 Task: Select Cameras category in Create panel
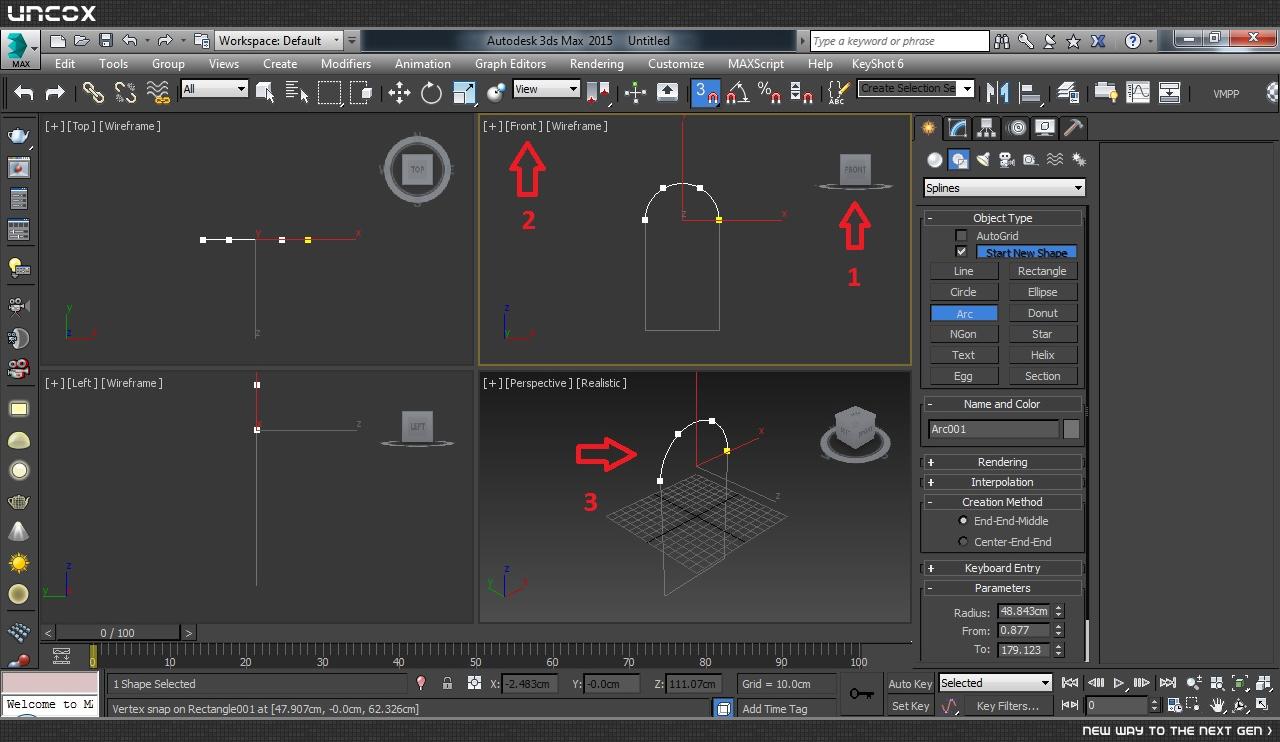click(x=1006, y=160)
